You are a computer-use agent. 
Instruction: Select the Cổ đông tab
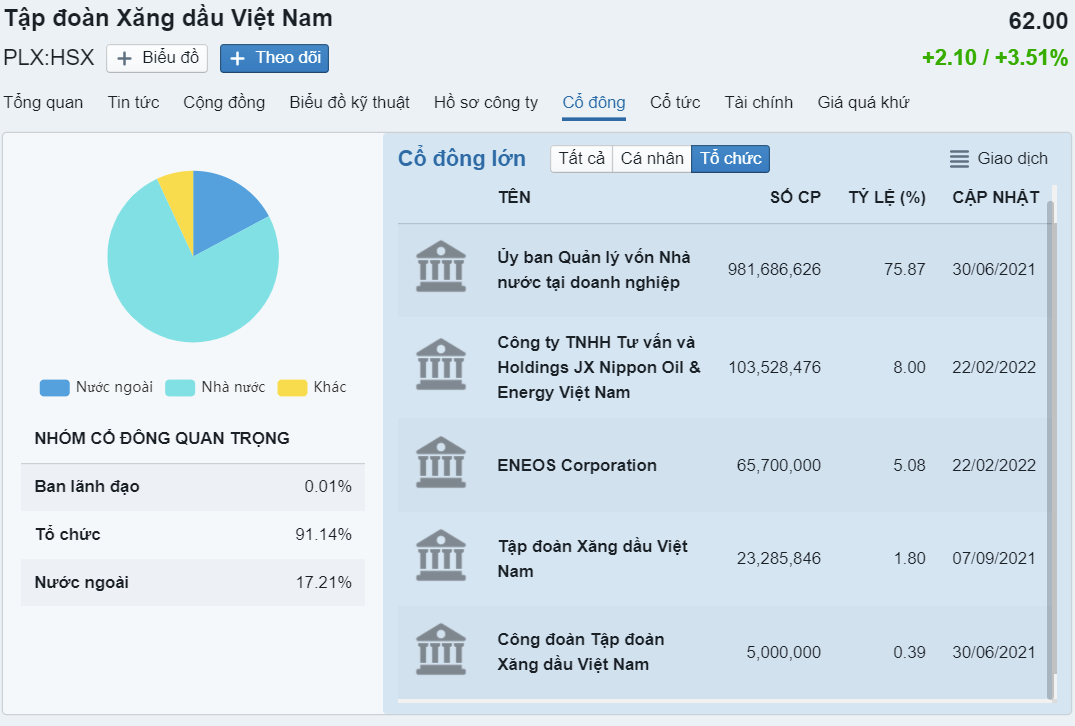point(594,103)
